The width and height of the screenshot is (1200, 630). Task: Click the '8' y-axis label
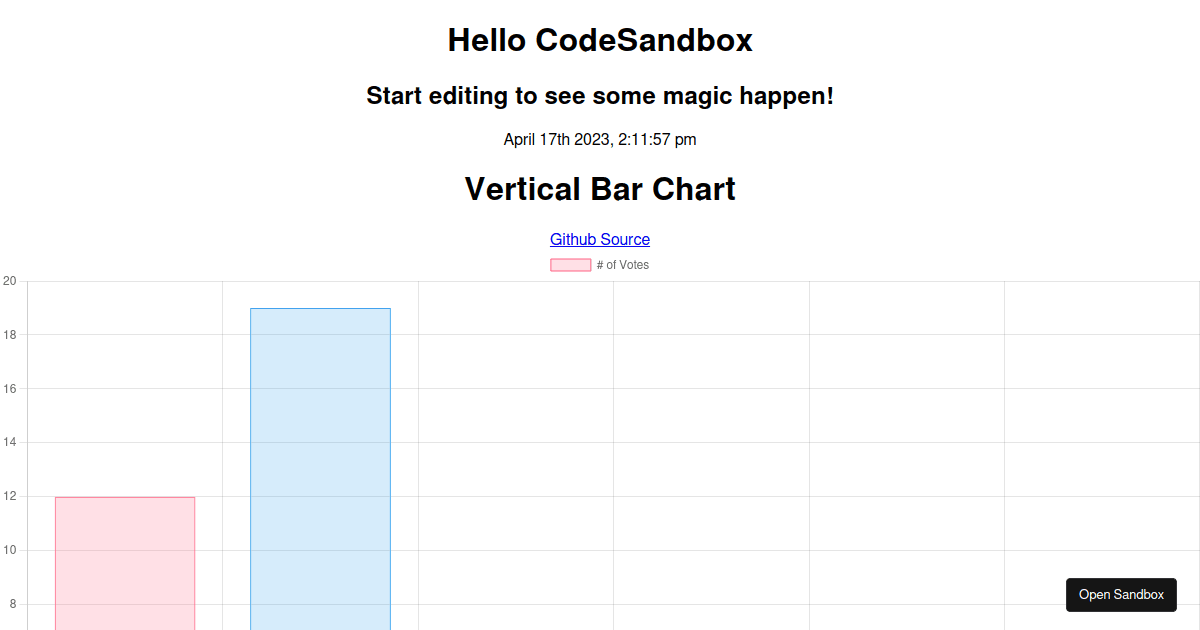[13, 603]
